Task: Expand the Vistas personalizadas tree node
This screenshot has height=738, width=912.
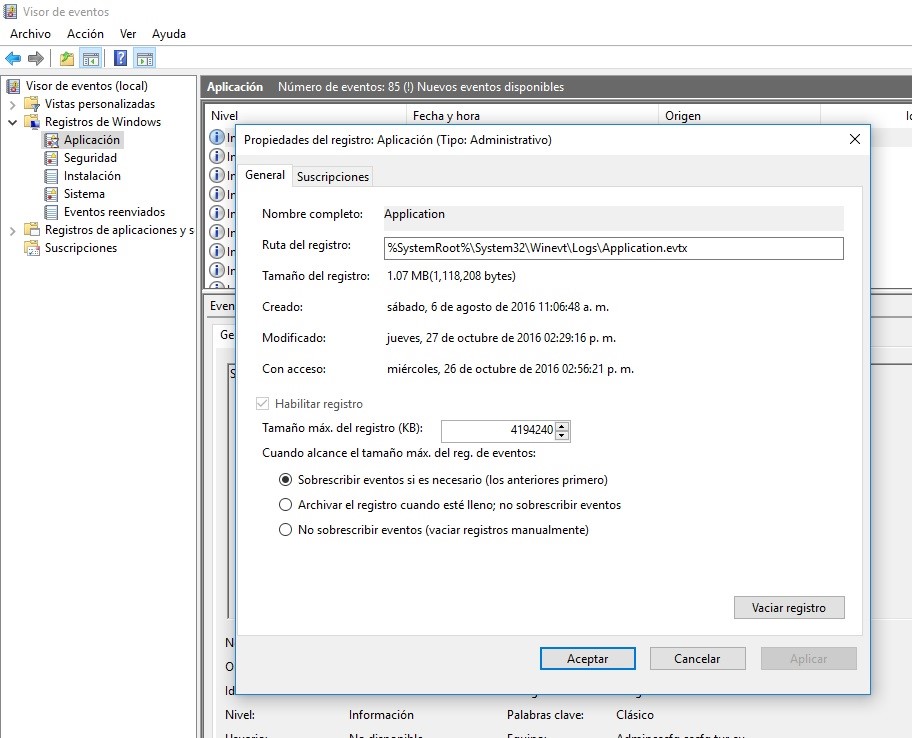Action: (12, 104)
